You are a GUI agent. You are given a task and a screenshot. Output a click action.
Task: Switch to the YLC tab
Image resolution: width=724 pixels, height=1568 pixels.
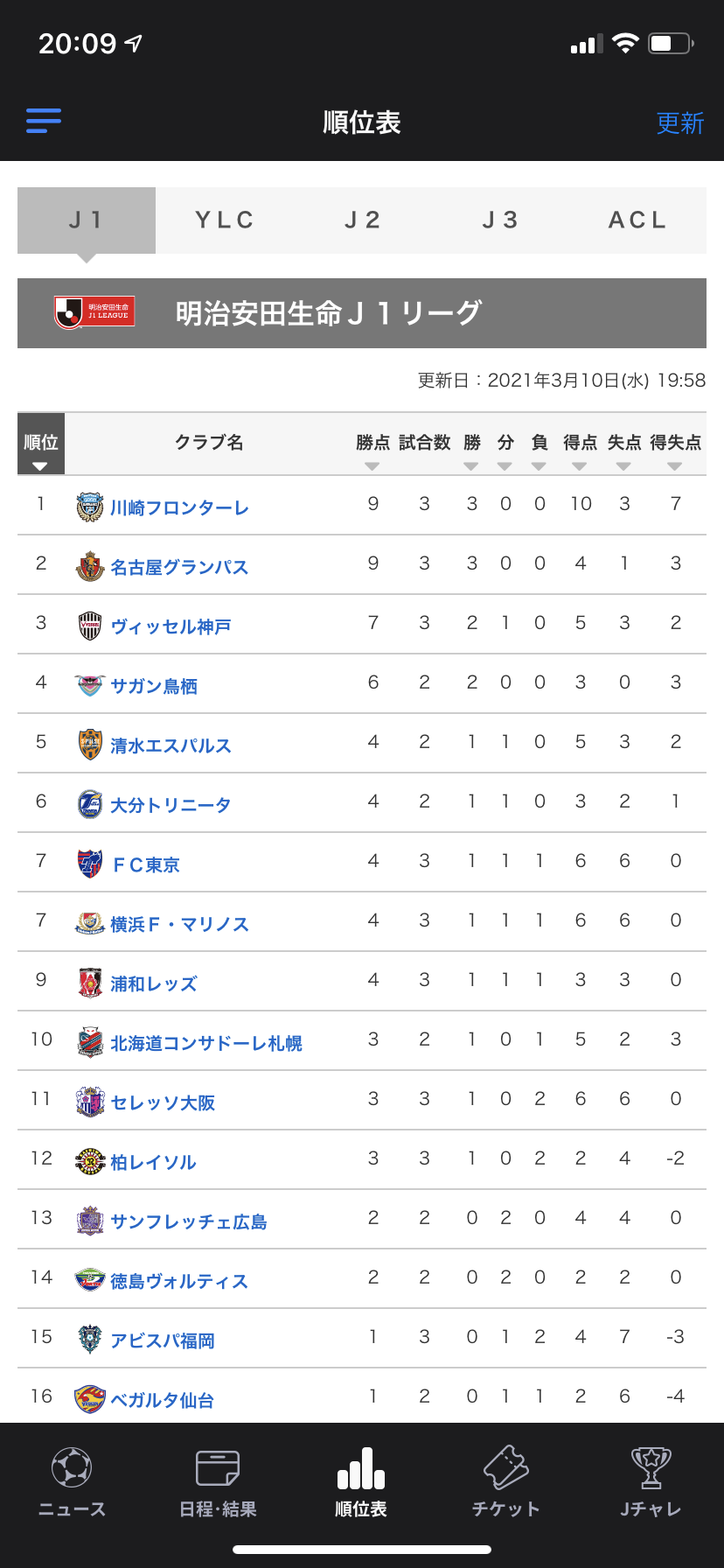[225, 220]
